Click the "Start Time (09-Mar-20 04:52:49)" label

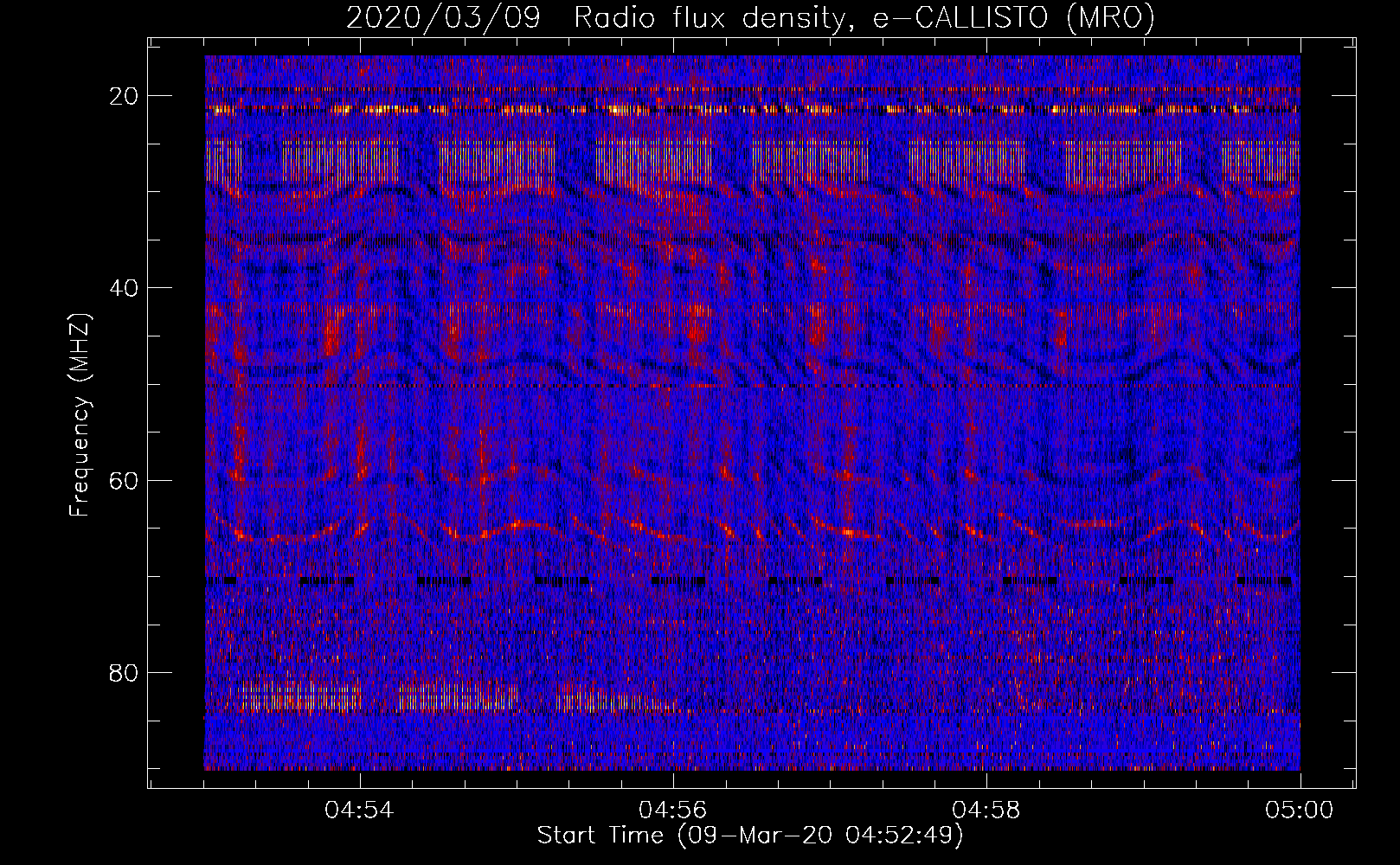750,836
